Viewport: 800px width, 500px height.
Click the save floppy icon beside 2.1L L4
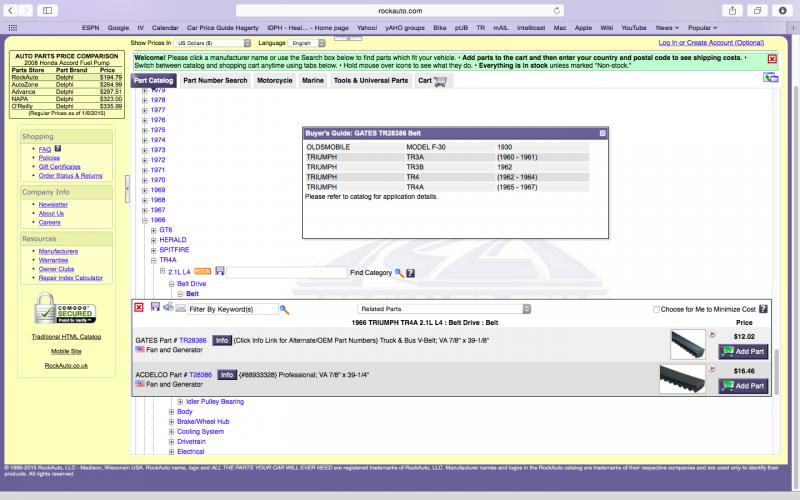click(220, 271)
